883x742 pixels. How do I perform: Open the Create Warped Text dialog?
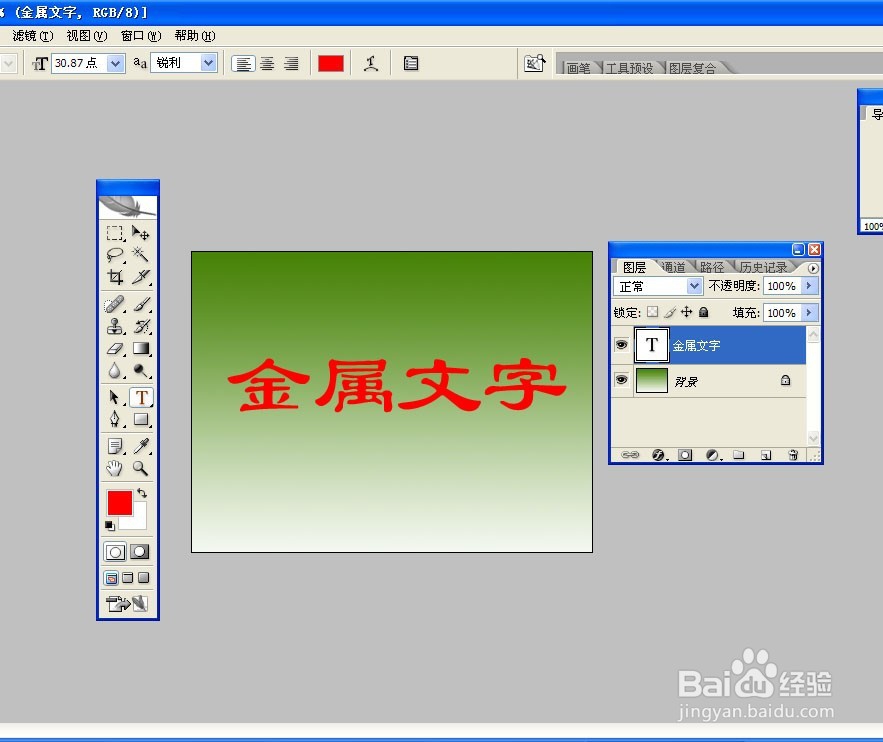[371, 62]
